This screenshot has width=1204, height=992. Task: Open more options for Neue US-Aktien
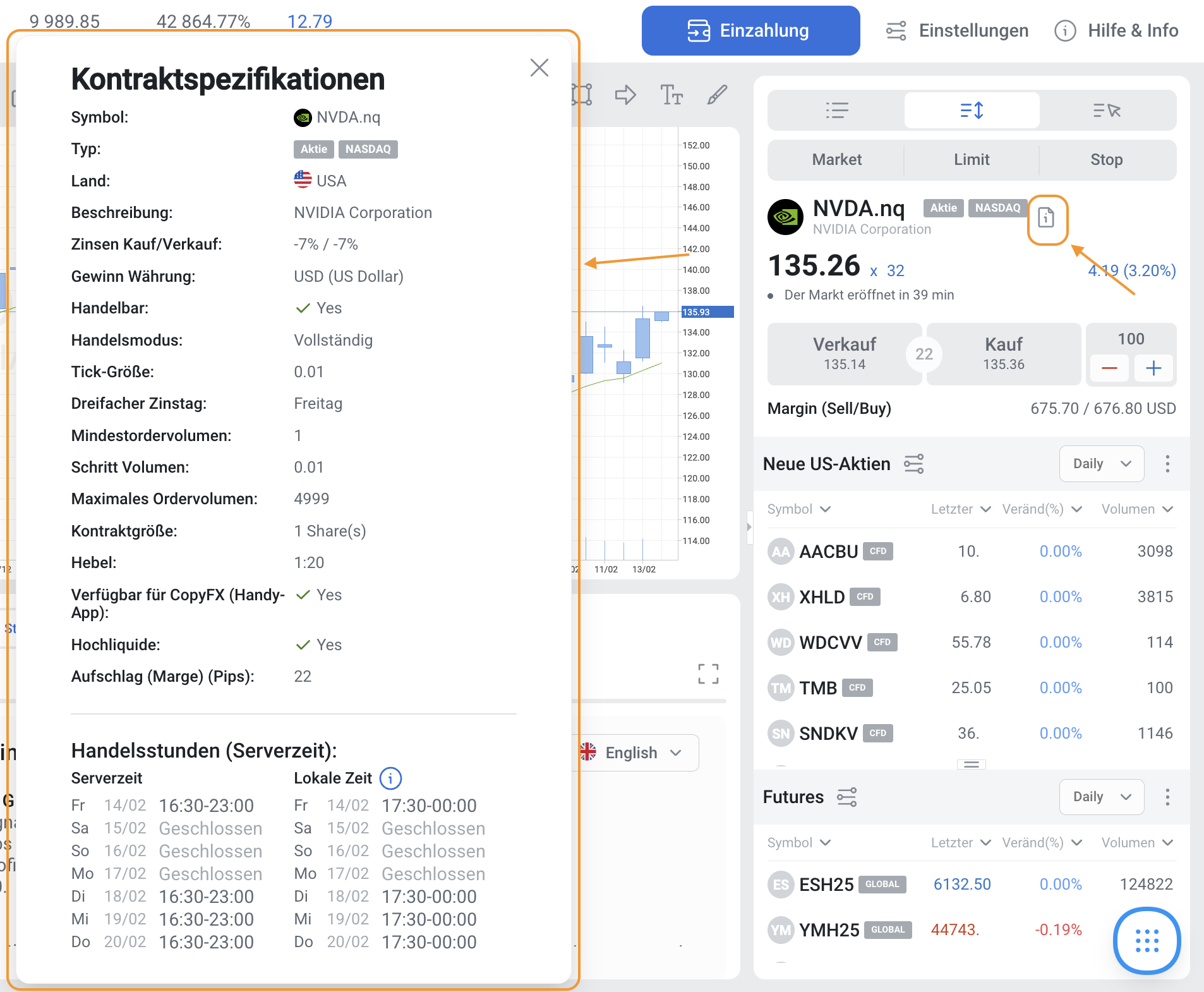pos(1167,464)
